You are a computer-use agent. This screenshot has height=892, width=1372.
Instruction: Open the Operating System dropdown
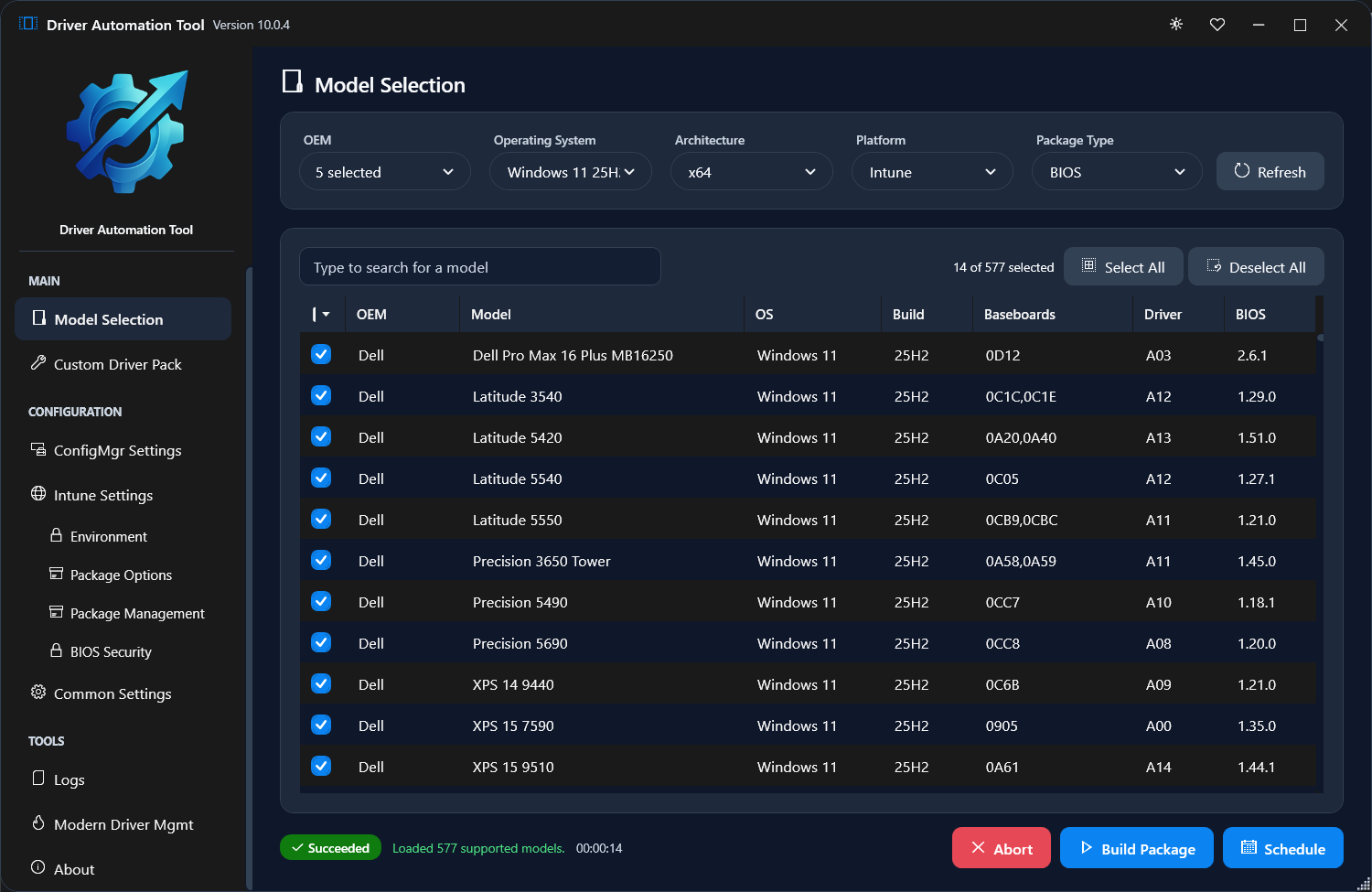point(571,172)
